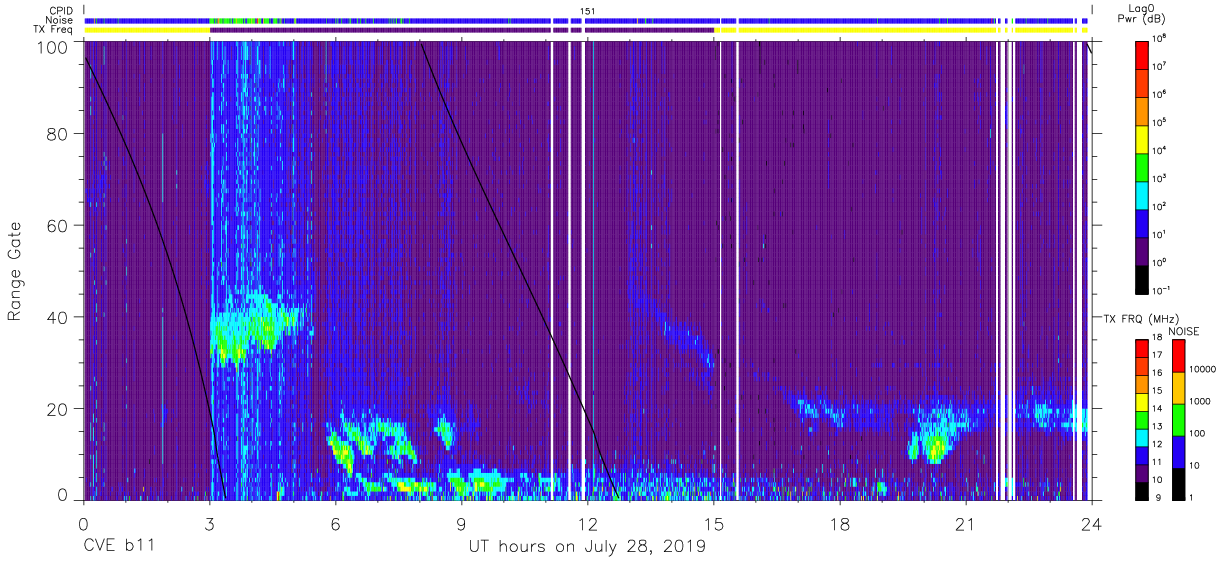Click the CPID value '151'
This screenshot has height=567, width=1228.
pyautogui.click(x=588, y=11)
